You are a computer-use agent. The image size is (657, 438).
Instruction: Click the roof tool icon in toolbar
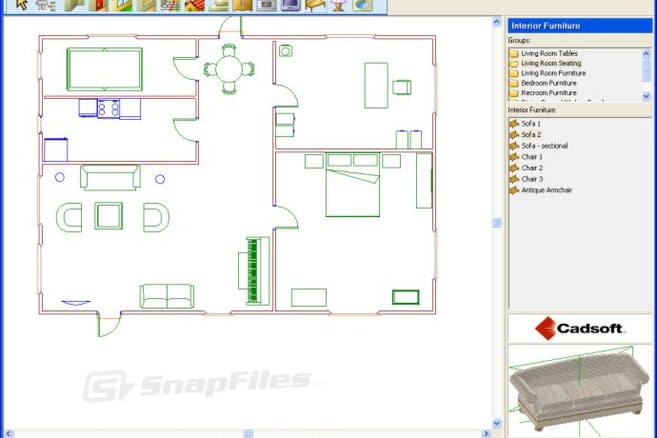194,5
